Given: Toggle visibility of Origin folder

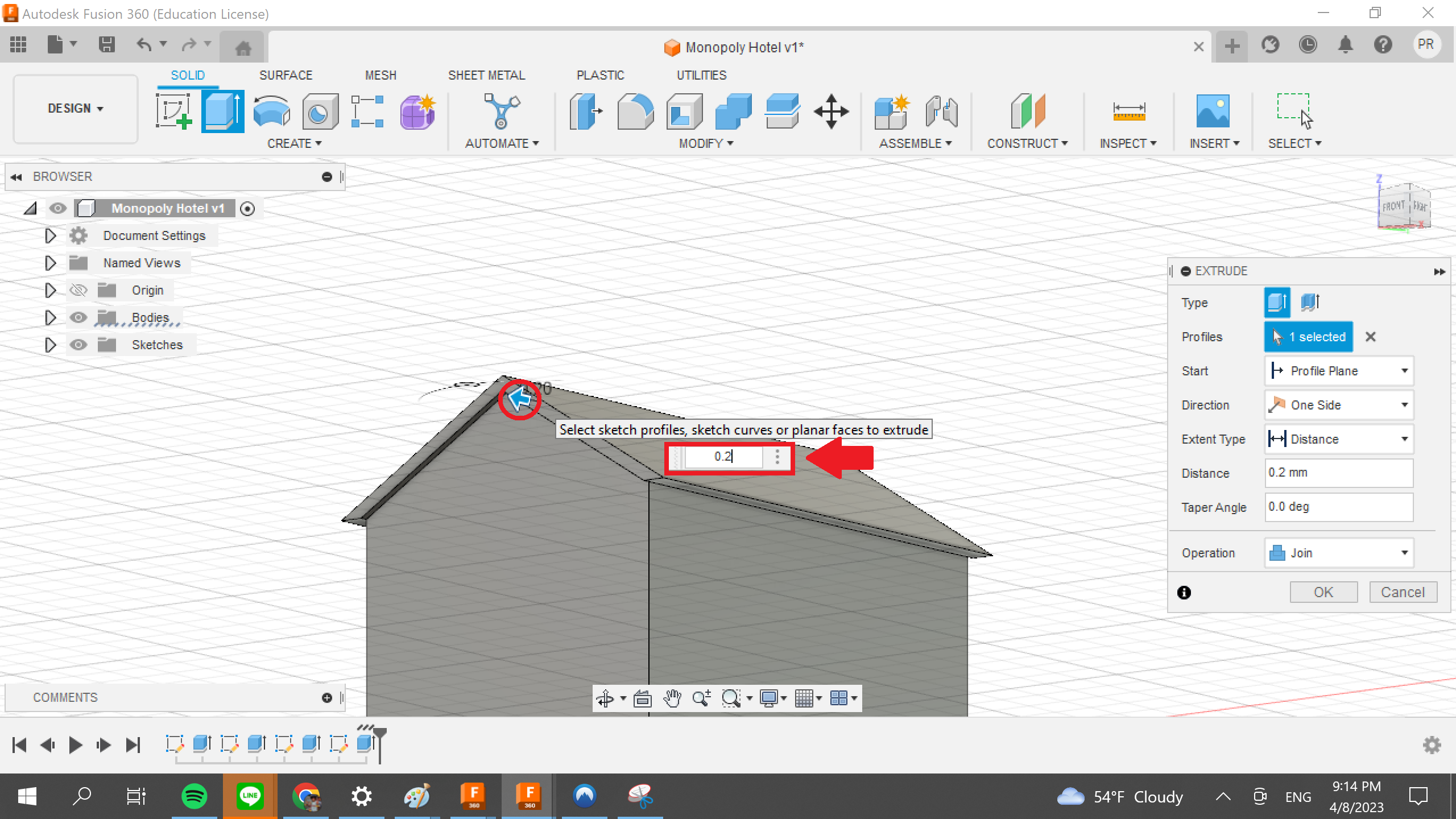Looking at the screenshot, I should point(78,290).
